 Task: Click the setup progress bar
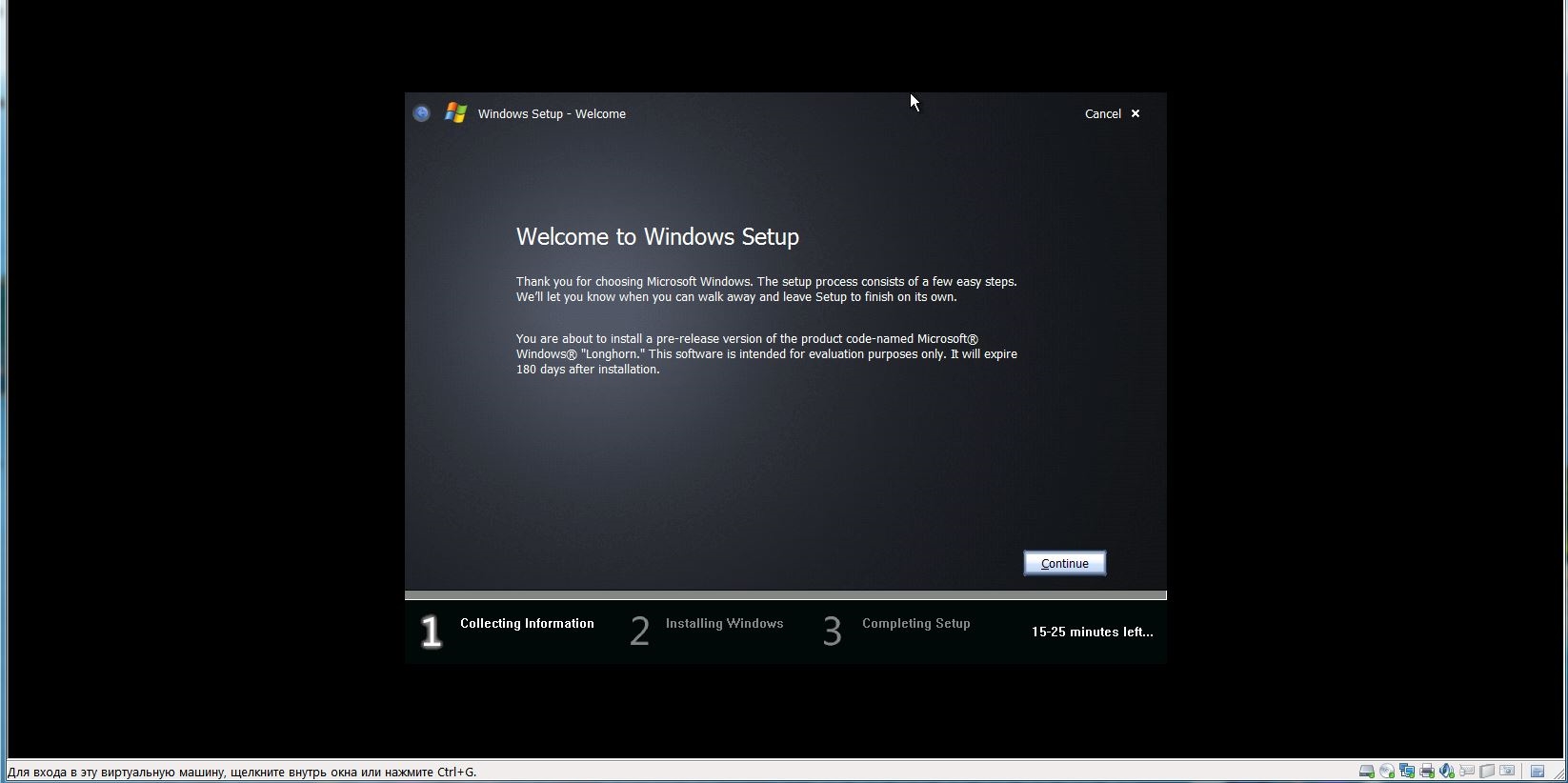(785, 595)
